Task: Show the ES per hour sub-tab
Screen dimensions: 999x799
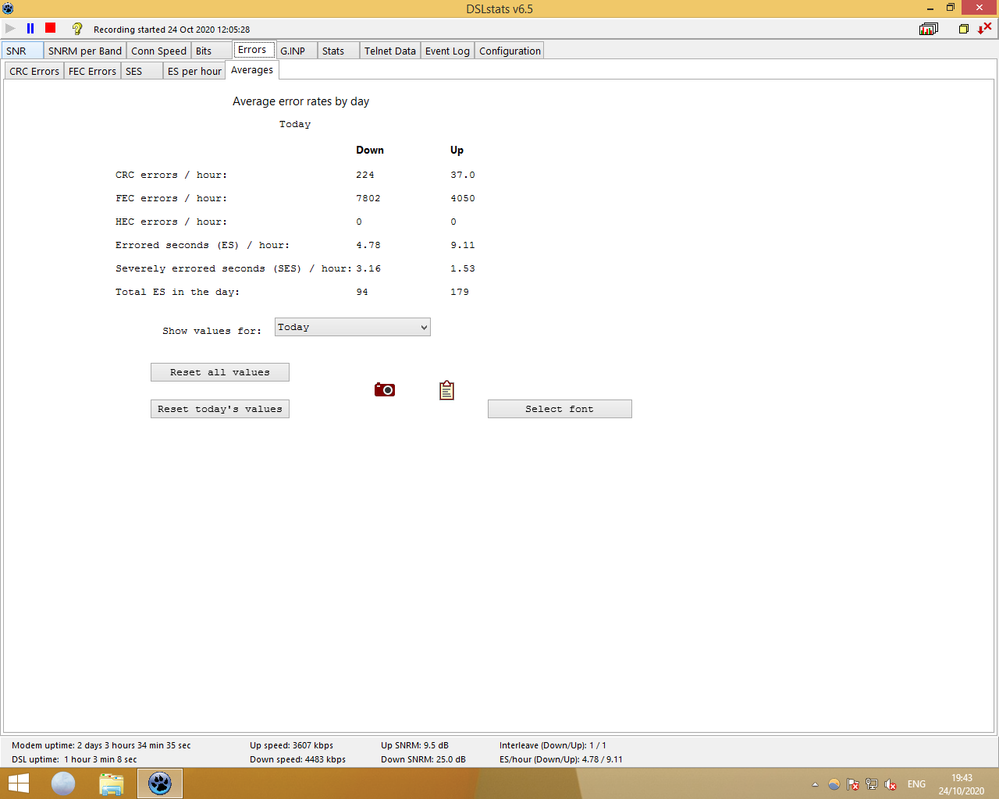Action: [194, 71]
